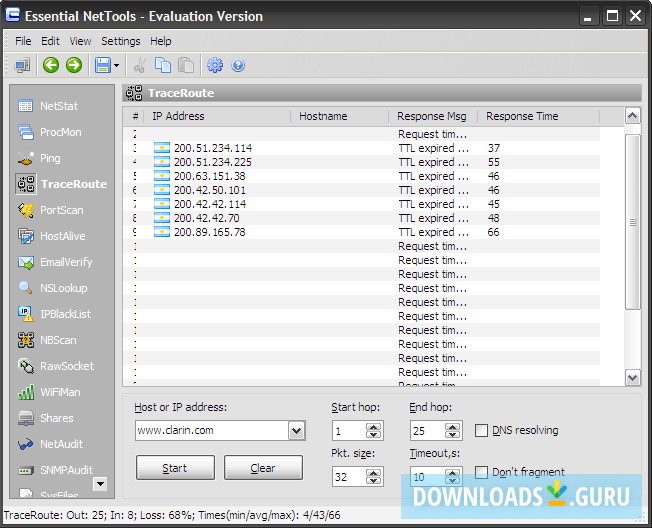Select the row with IP 200.63.151.38
Viewport: 652px width, 529px height.
click(x=362, y=176)
